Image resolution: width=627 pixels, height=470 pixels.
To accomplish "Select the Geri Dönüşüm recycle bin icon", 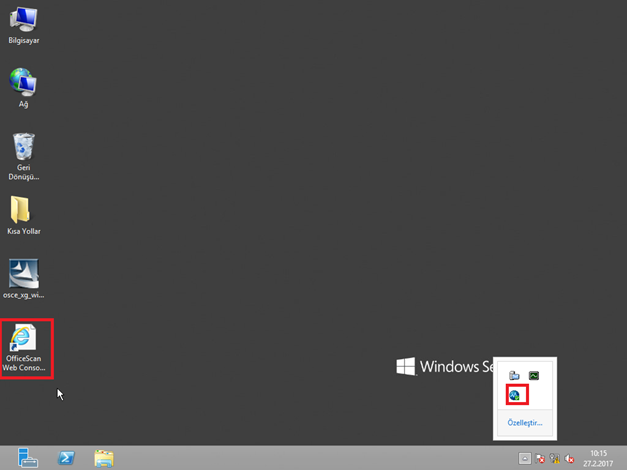I will [x=24, y=156].
